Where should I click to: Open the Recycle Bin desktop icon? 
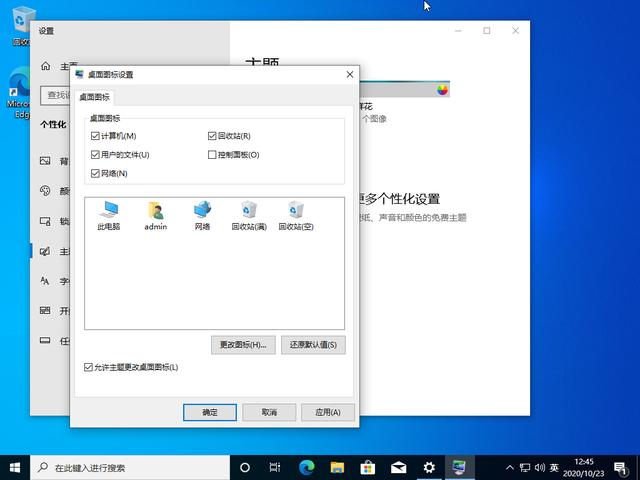coord(20,25)
